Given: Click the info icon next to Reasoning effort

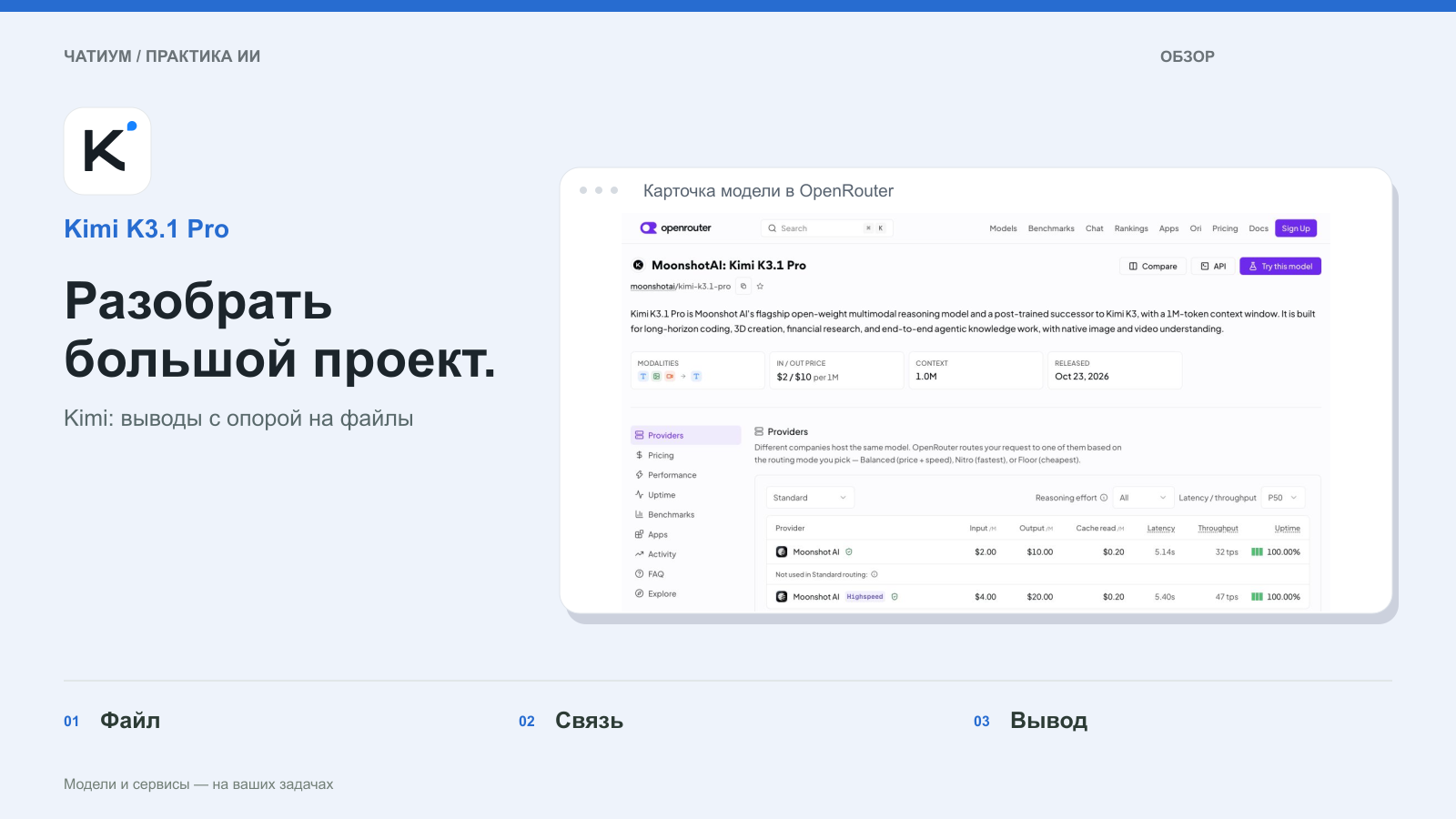Looking at the screenshot, I should (x=1104, y=498).
